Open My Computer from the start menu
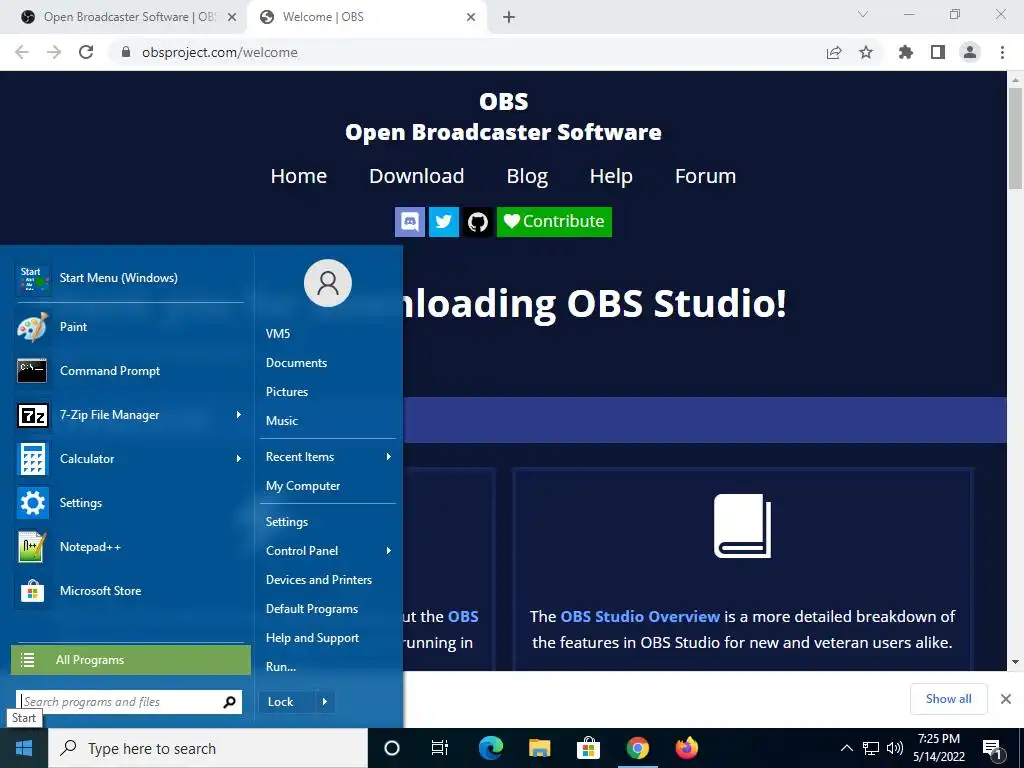 point(303,486)
